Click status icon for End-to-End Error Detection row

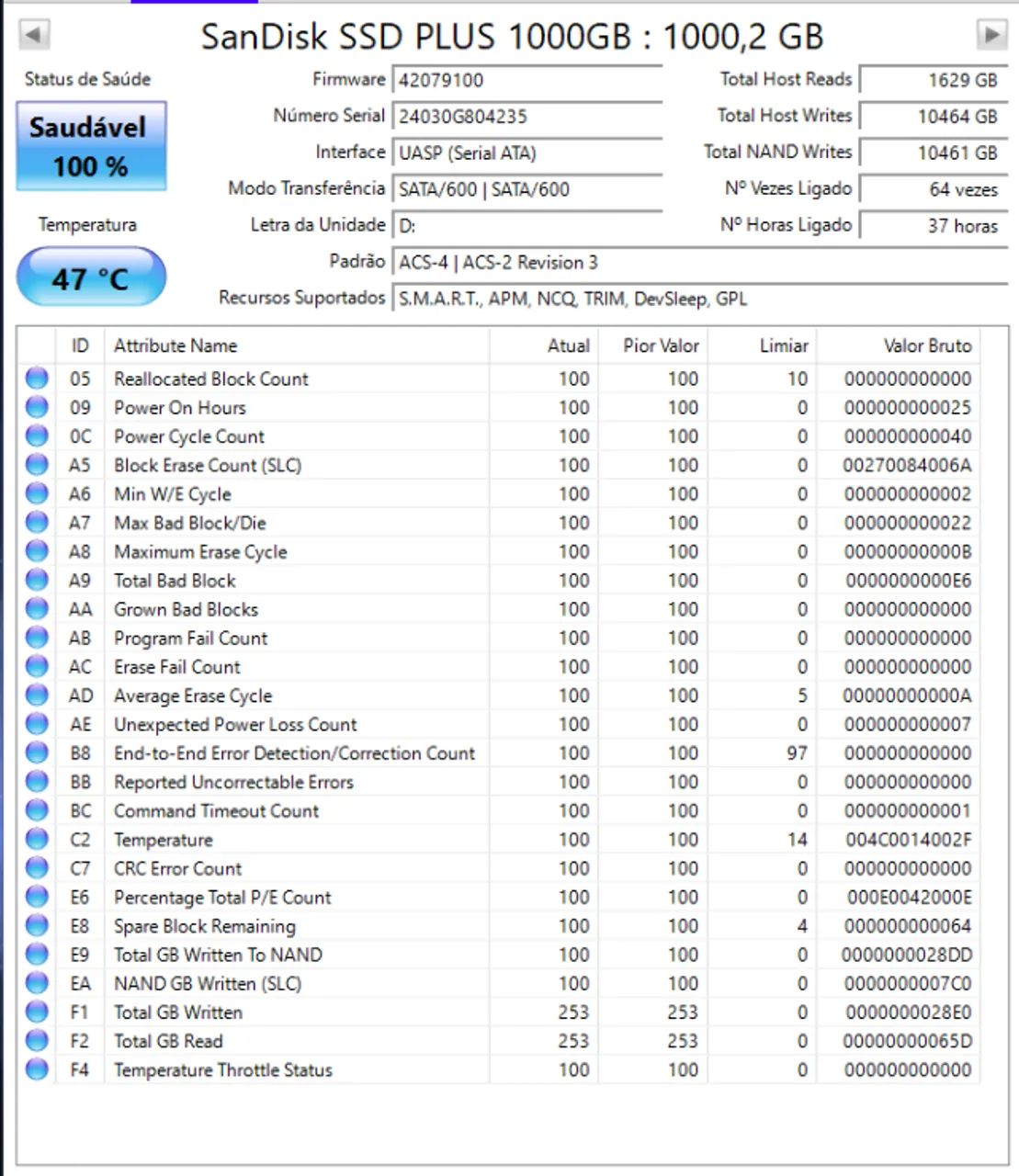(x=37, y=752)
